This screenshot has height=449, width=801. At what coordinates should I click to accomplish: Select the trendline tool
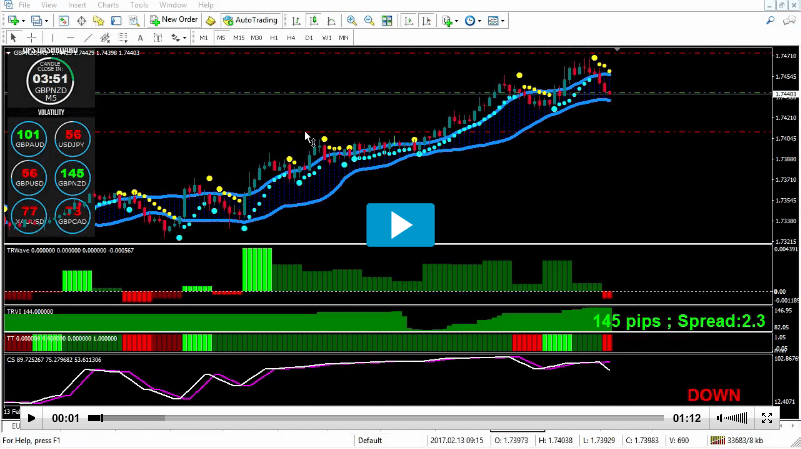pyautogui.click(x=88, y=37)
